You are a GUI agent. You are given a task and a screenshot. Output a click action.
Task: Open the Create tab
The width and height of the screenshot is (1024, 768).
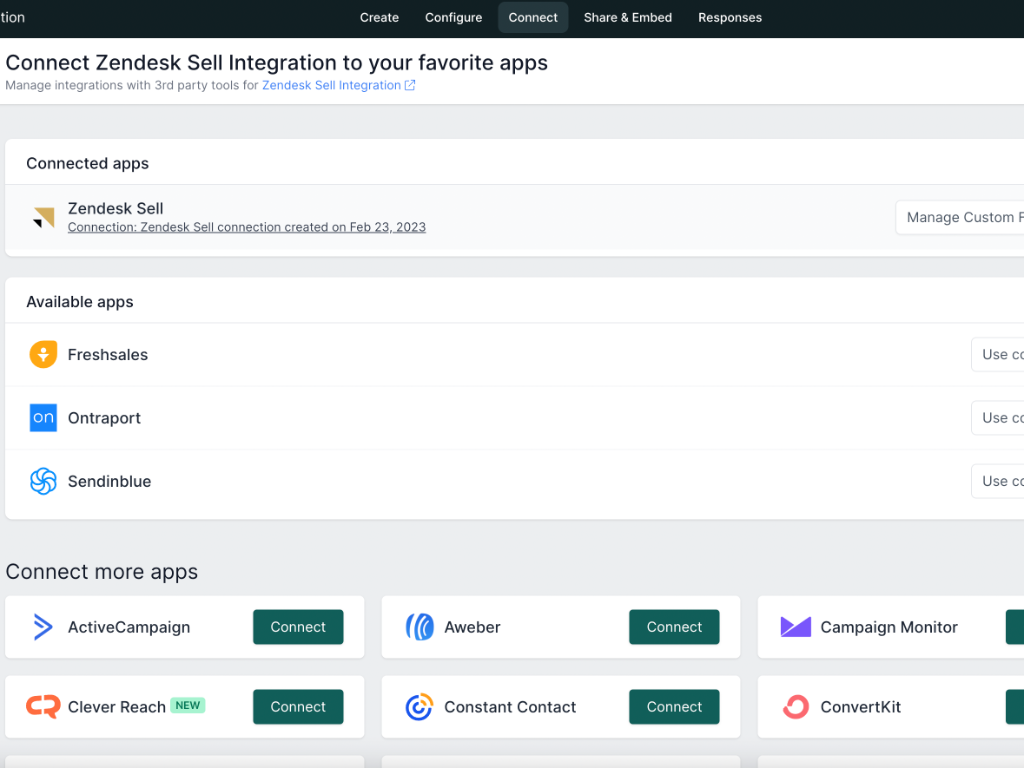coord(379,18)
